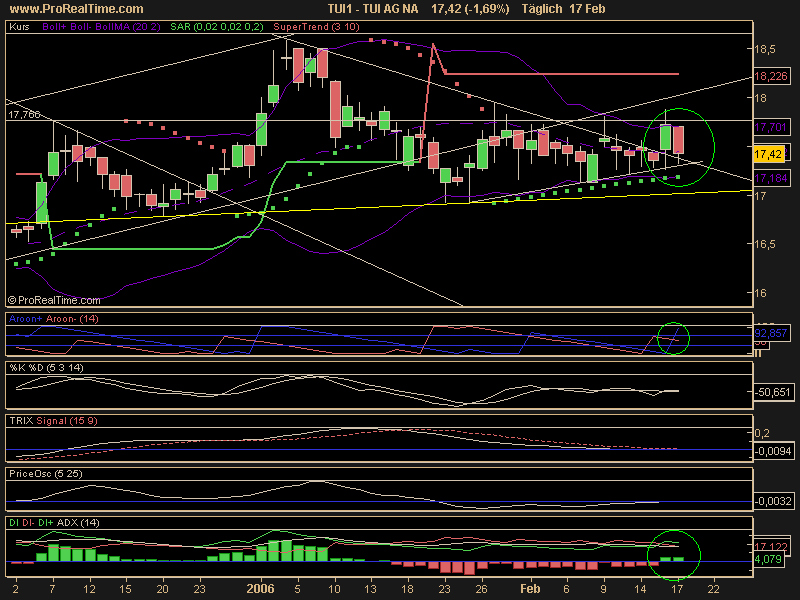Viewport: 800px width, 600px height.
Task: Click the © ProRealTime.com watermark
Action: (x=54, y=299)
